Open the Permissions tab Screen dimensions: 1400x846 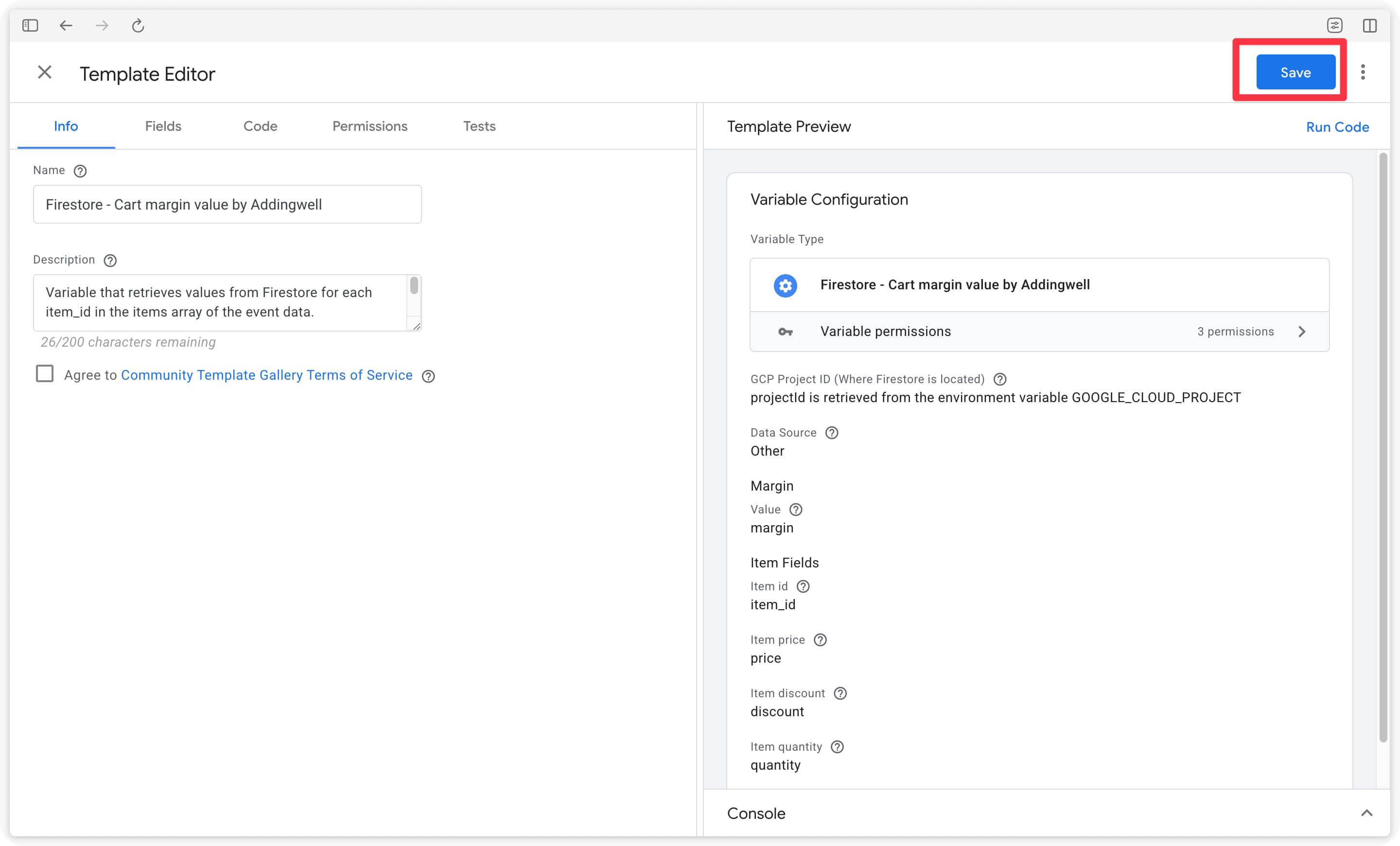point(370,126)
